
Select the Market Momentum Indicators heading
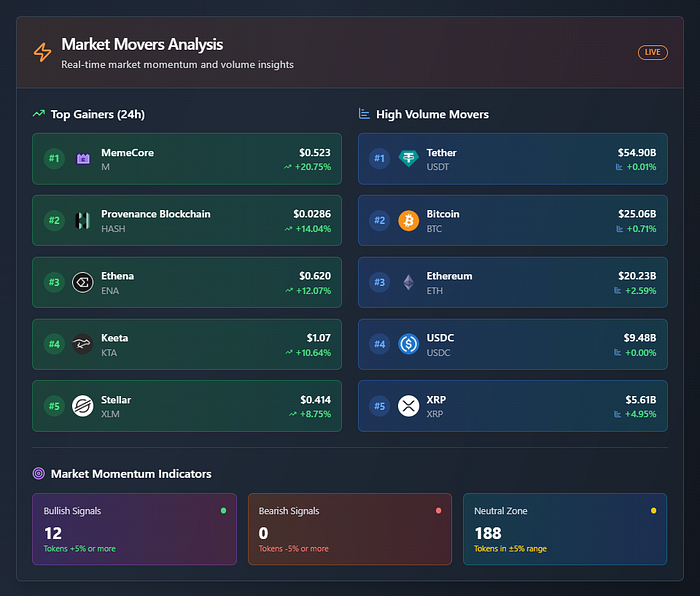(131, 474)
